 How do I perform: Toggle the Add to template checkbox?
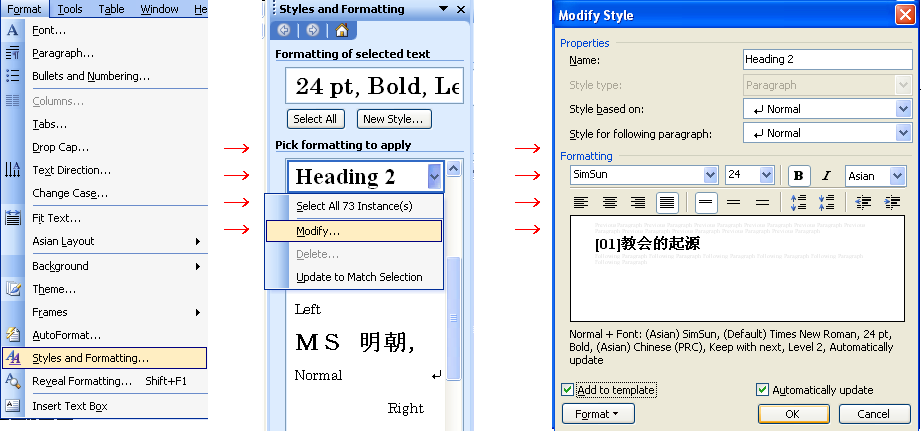[568, 390]
